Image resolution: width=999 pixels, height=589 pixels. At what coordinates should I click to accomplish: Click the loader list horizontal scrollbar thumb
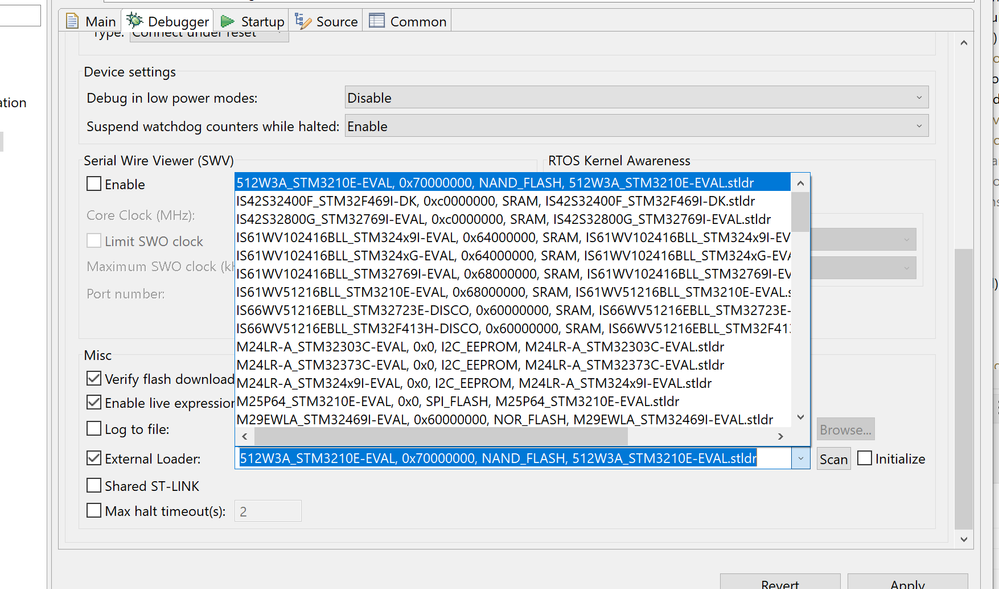pos(441,437)
